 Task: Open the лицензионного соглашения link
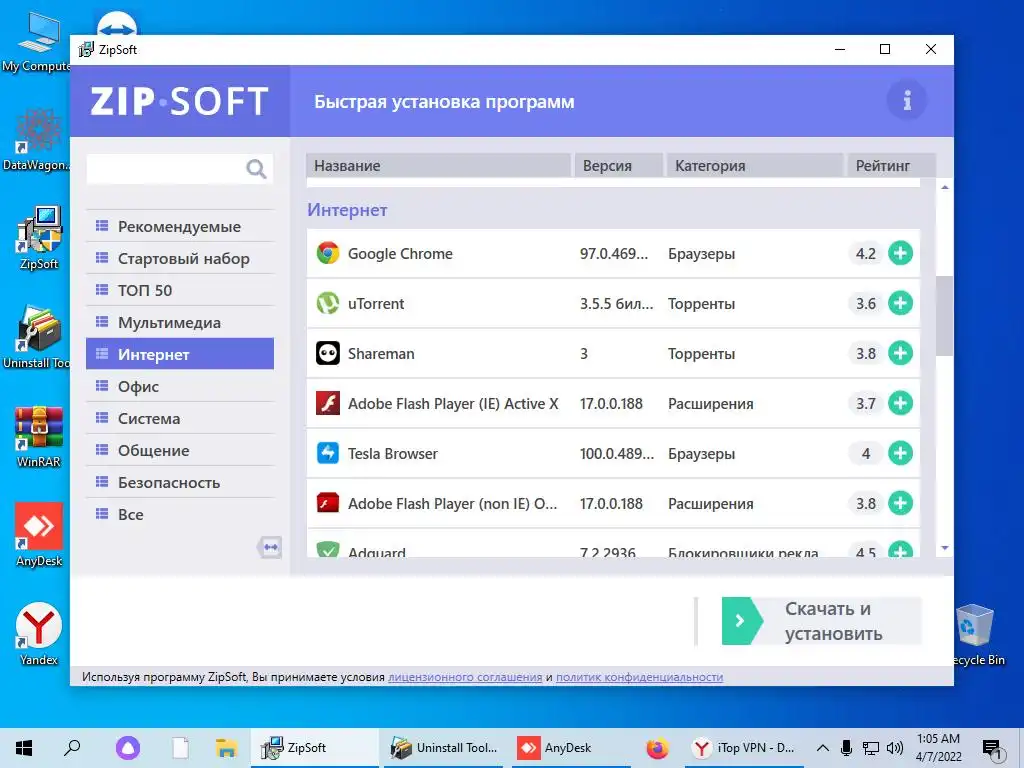click(465, 677)
